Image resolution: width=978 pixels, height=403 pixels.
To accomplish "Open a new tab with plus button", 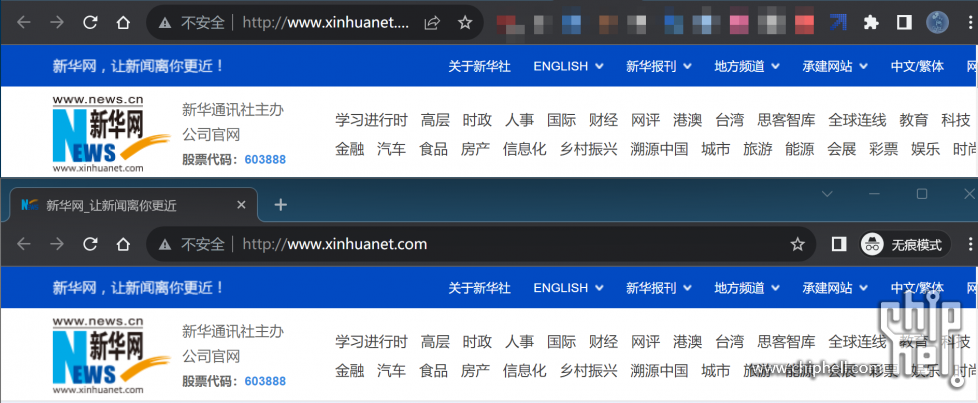I will [281, 205].
